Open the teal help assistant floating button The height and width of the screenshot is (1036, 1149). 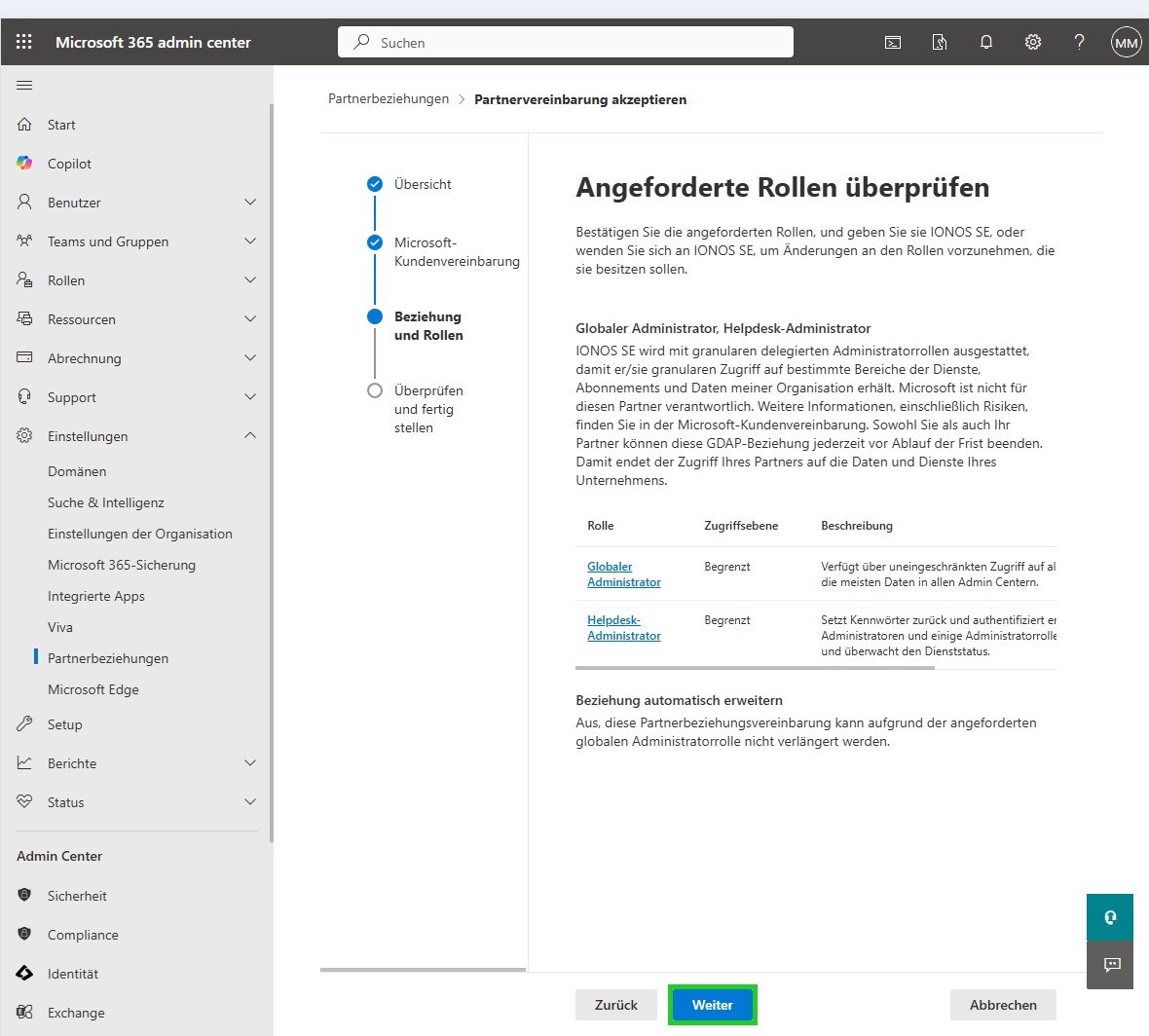[x=1109, y=916]
